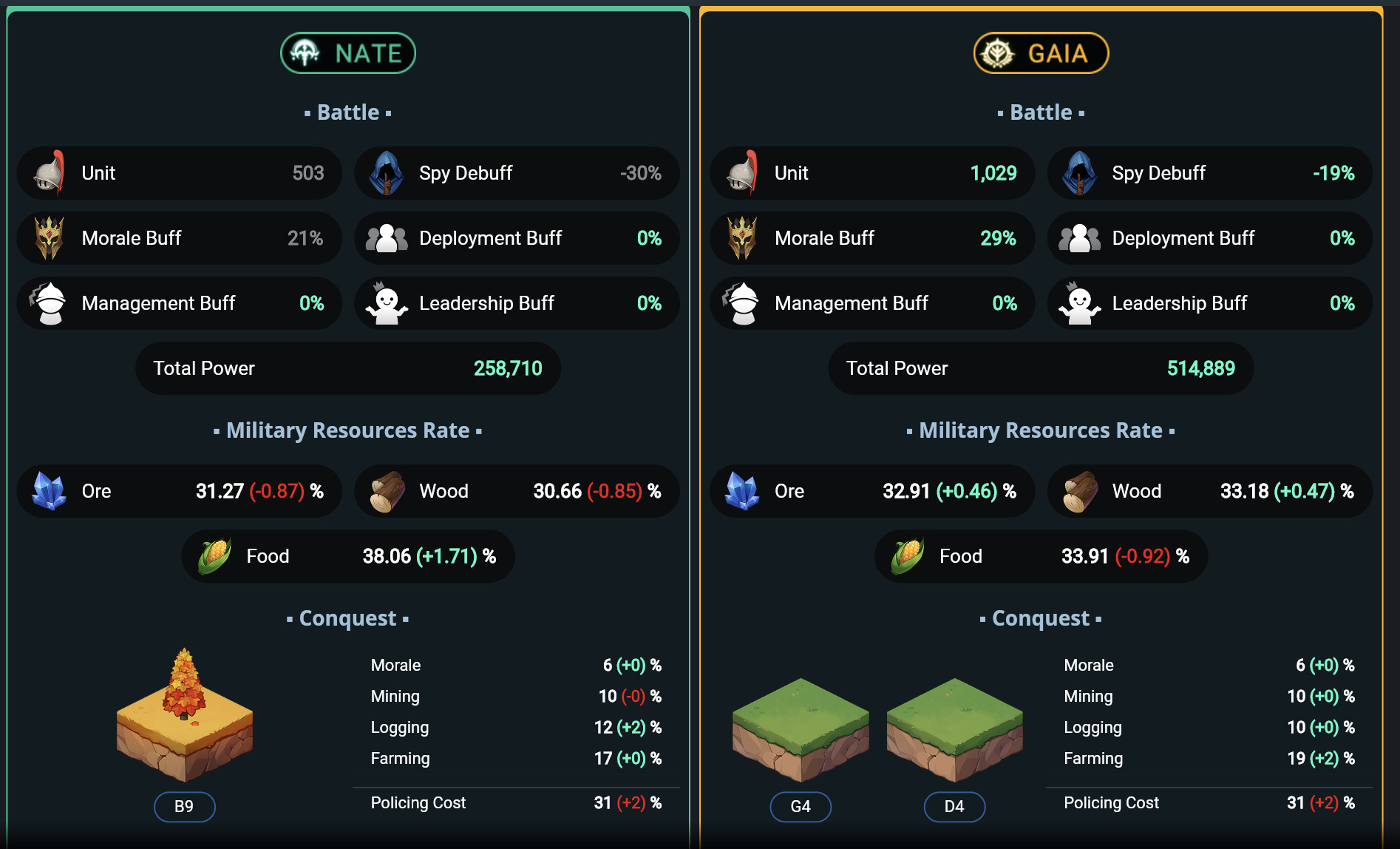The width and height of the screenshot is (1400, 849).
Task: Click GAIA's Wood log icon
Action: 1080,492
